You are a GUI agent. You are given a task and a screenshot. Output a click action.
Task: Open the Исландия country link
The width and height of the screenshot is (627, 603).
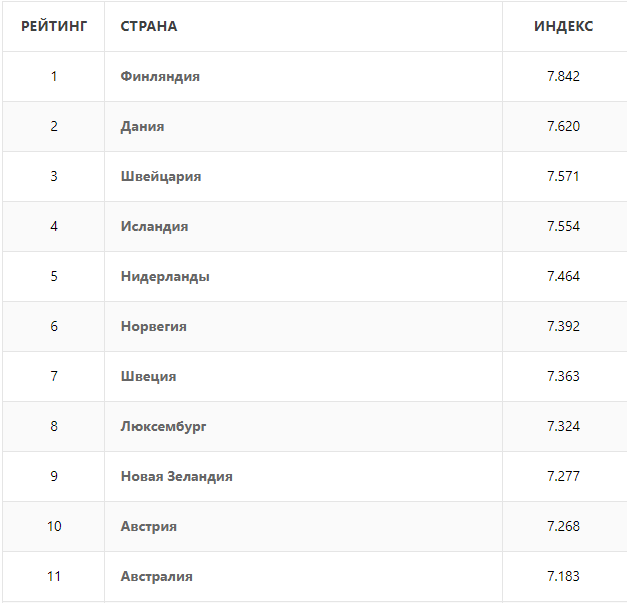click(x=154, y=226)
